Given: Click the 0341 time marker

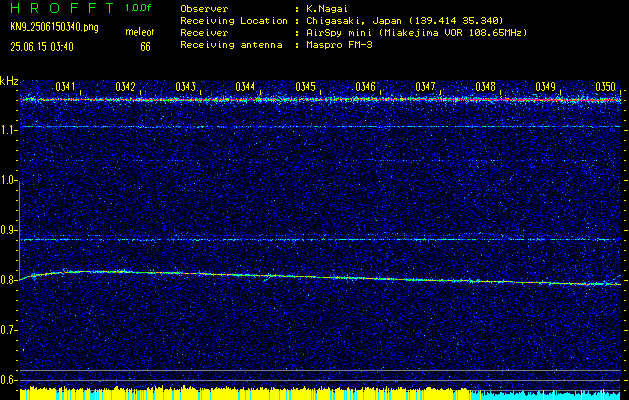Looking at the screenshot, I should click(65, 87).
